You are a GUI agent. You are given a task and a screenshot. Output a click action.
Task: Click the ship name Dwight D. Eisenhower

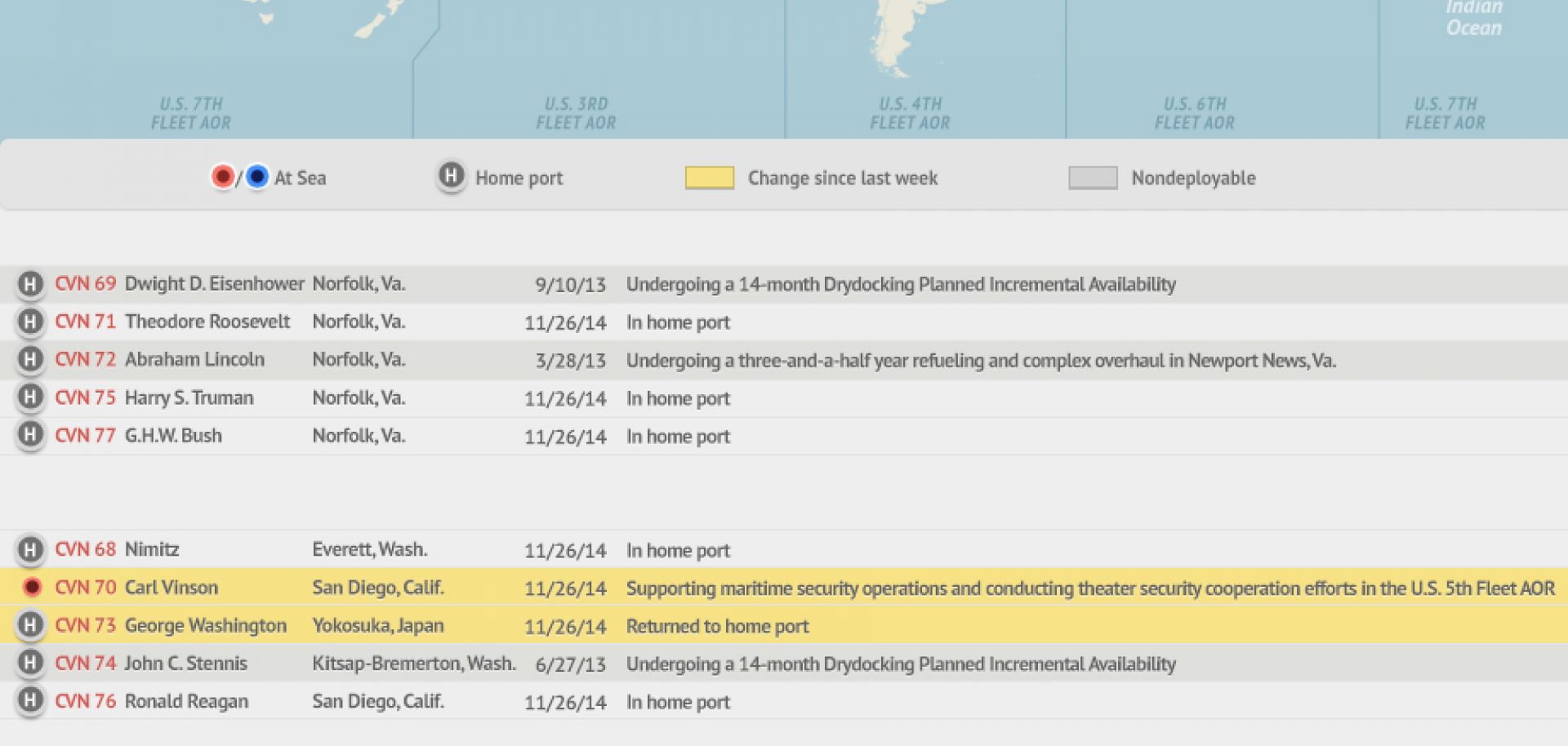[214, 284]
